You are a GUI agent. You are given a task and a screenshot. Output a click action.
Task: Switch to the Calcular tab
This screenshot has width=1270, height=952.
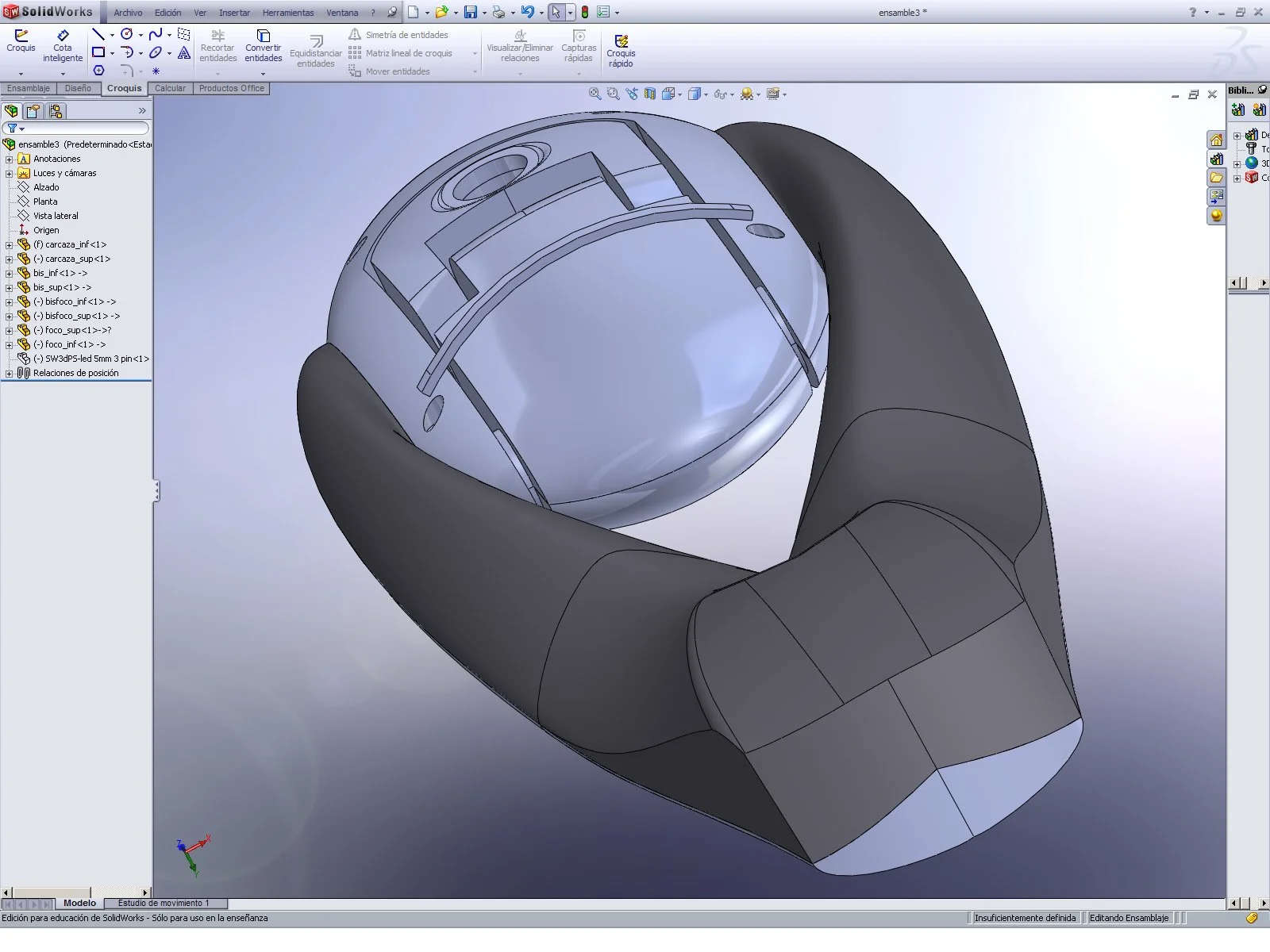(x=170, y=88)
